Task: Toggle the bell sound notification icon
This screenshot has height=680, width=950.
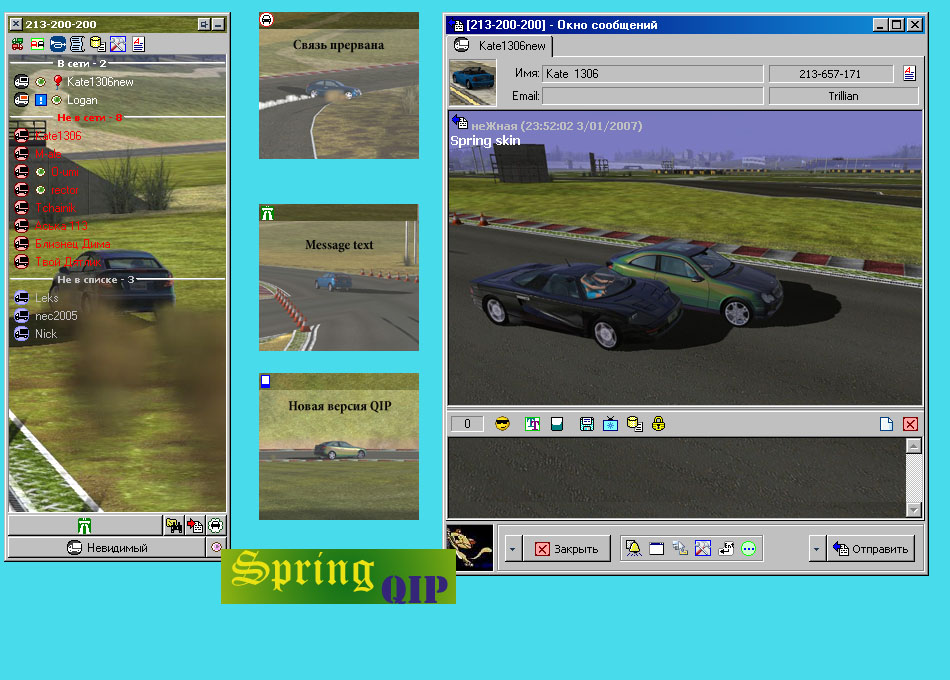Action: [x=634, y=548]
